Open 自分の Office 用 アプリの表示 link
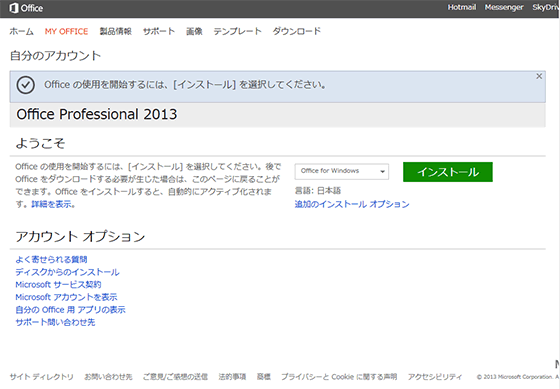The image size is (560, 389). (x=70, y=310)
